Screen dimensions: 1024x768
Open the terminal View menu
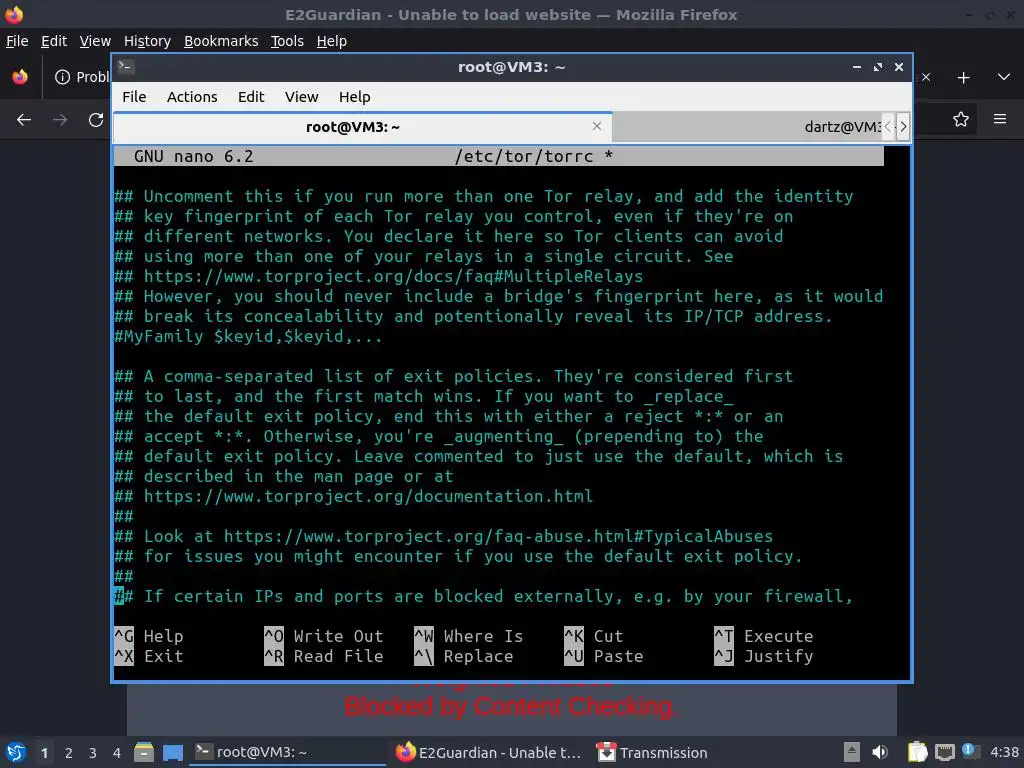click(301, 97)
